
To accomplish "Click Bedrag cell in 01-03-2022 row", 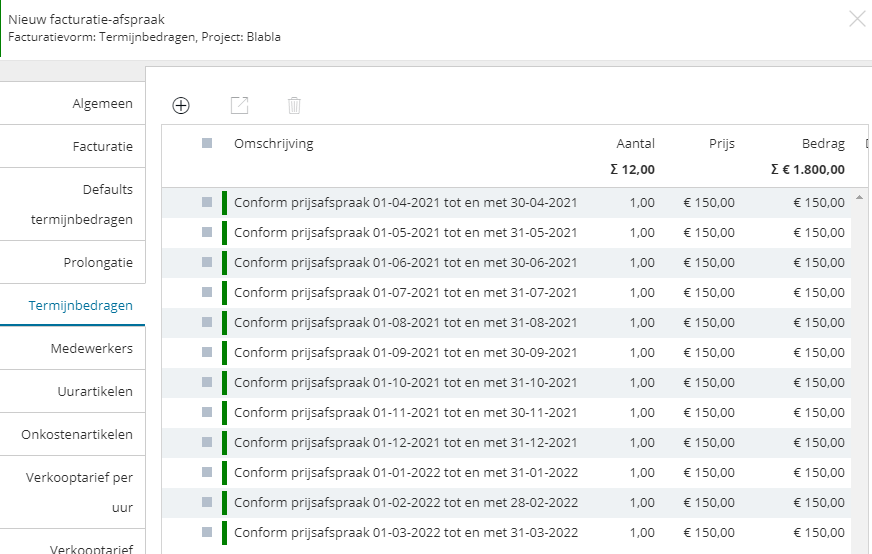I will pos(819,533).
